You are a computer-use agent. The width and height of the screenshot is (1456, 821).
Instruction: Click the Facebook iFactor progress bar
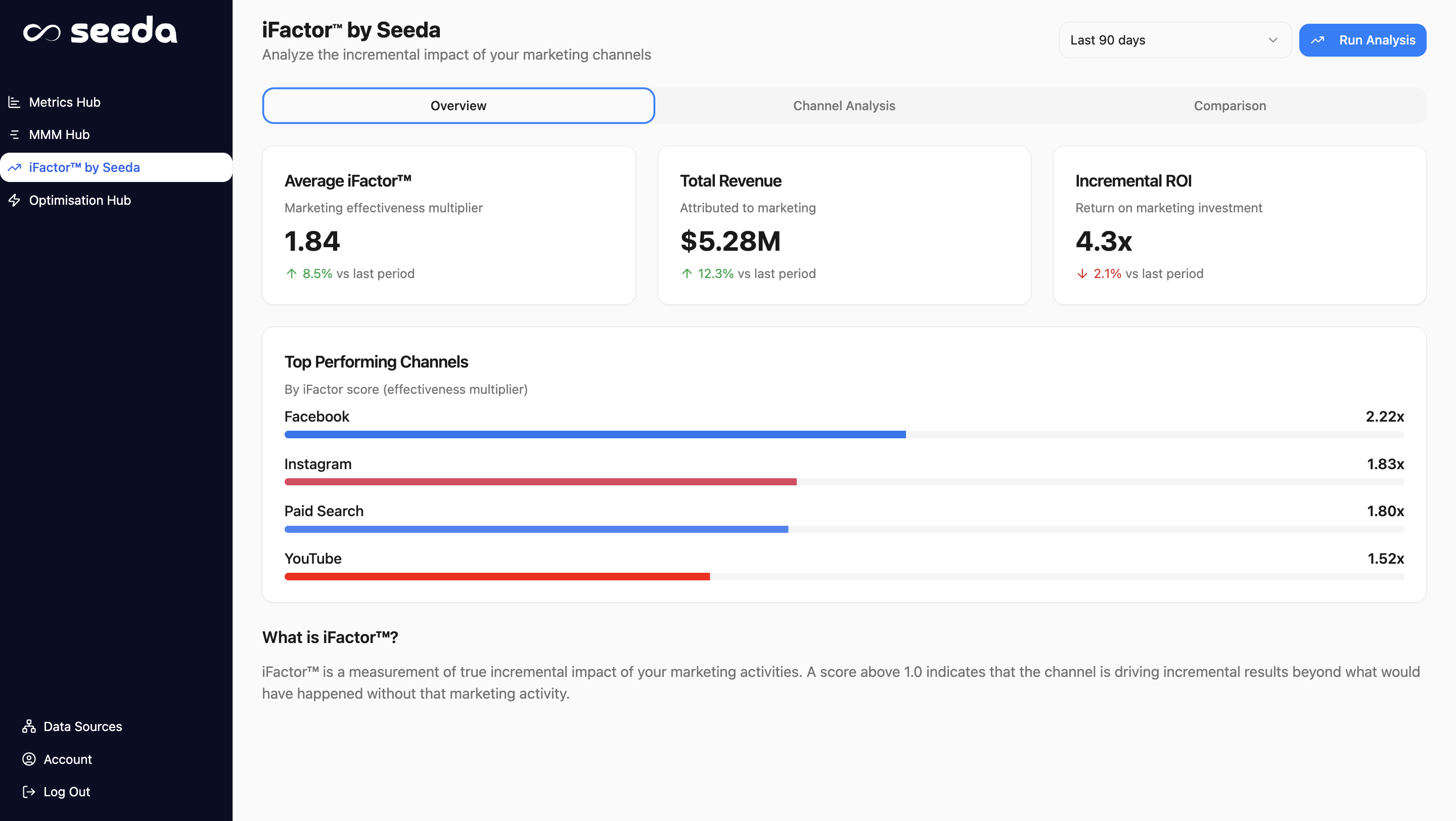(x=595, y=435)
